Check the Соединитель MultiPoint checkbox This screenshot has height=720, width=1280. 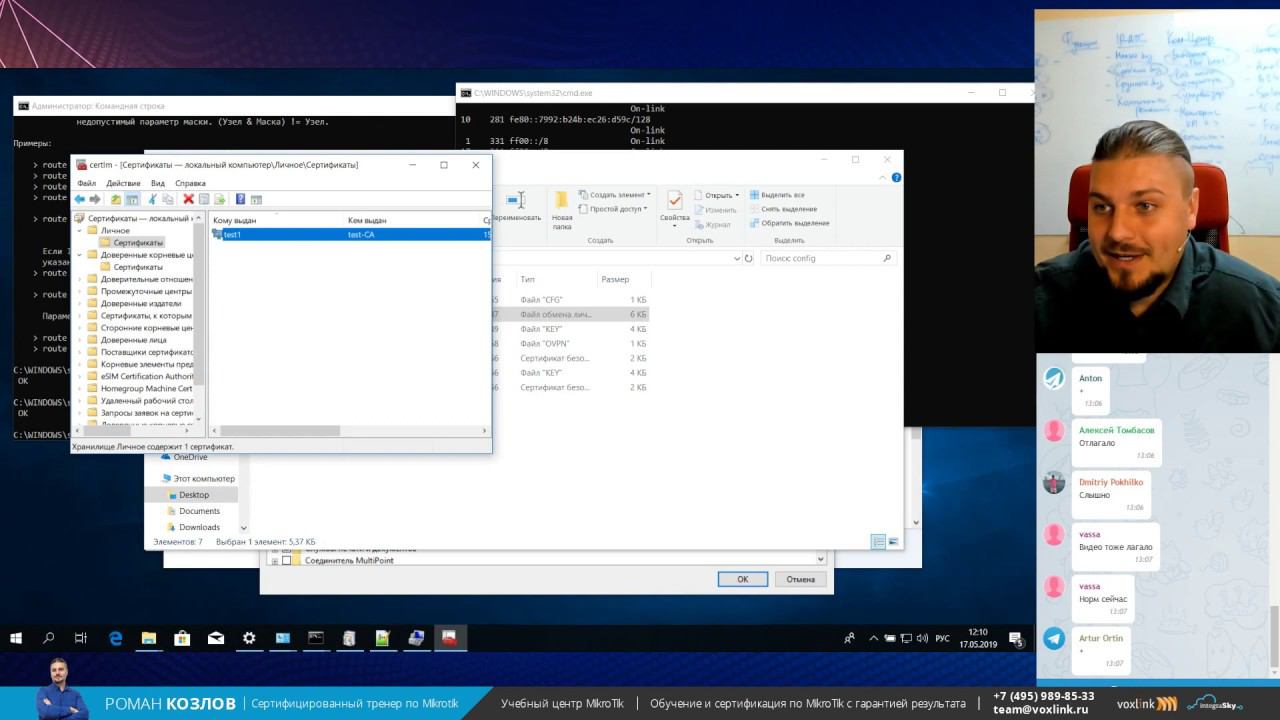coord(287,561)
